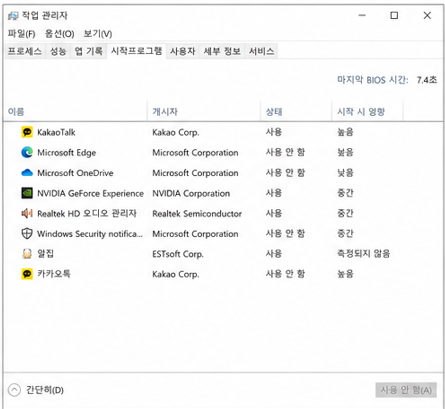Viewport: 445px width, 409px height.
Task: Click 낮음 impact in OneDrive row
Action: [x=345, y=173]
